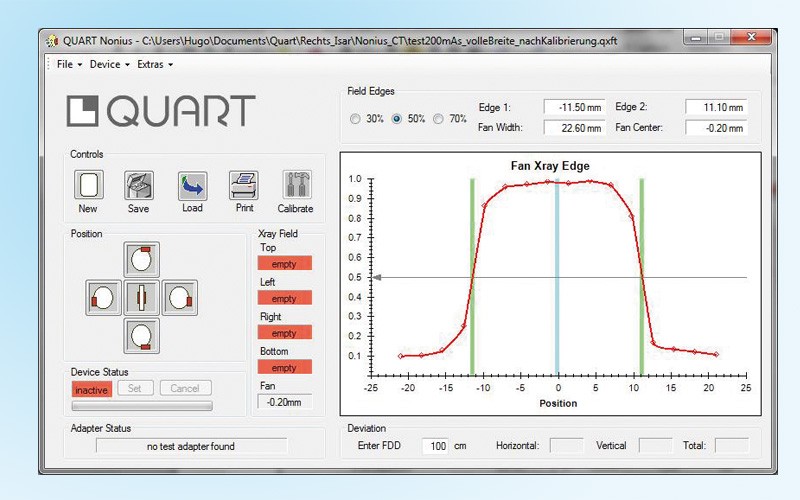Image resolution: width=800 pixels, height=500 pixels.
Task: Select the 70% field edge option
Action: click(438, 119)
